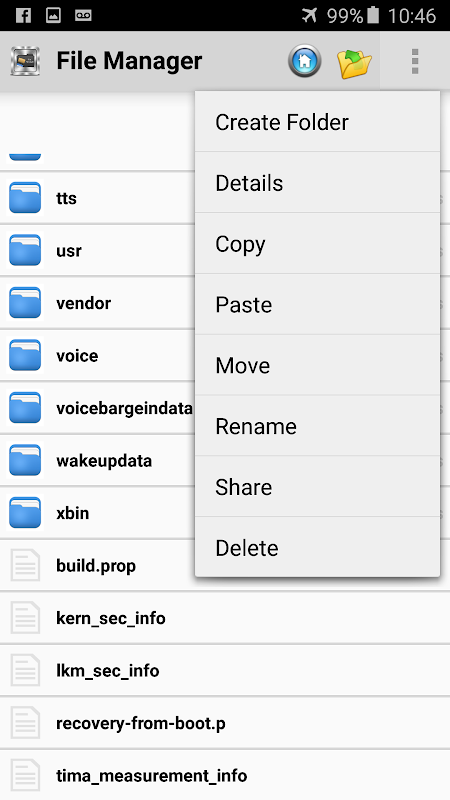The height and width of the screenshot is (800, 450).
Task: Tap the 10:46 clock in status bar
Action: pos(412,16)
